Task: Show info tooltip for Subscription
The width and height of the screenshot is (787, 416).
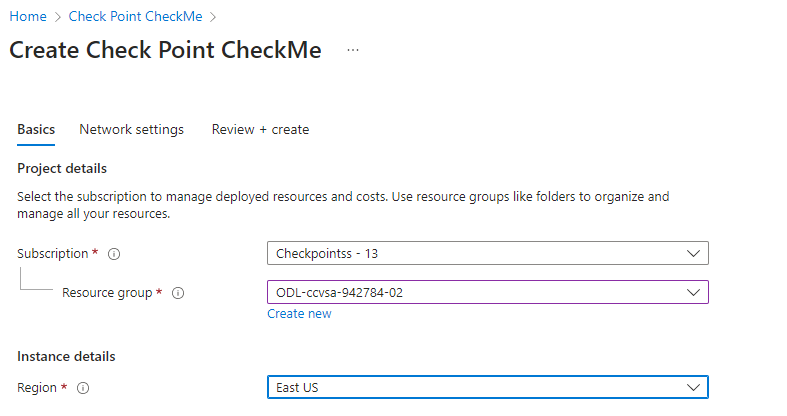Action: coord(114,254)
